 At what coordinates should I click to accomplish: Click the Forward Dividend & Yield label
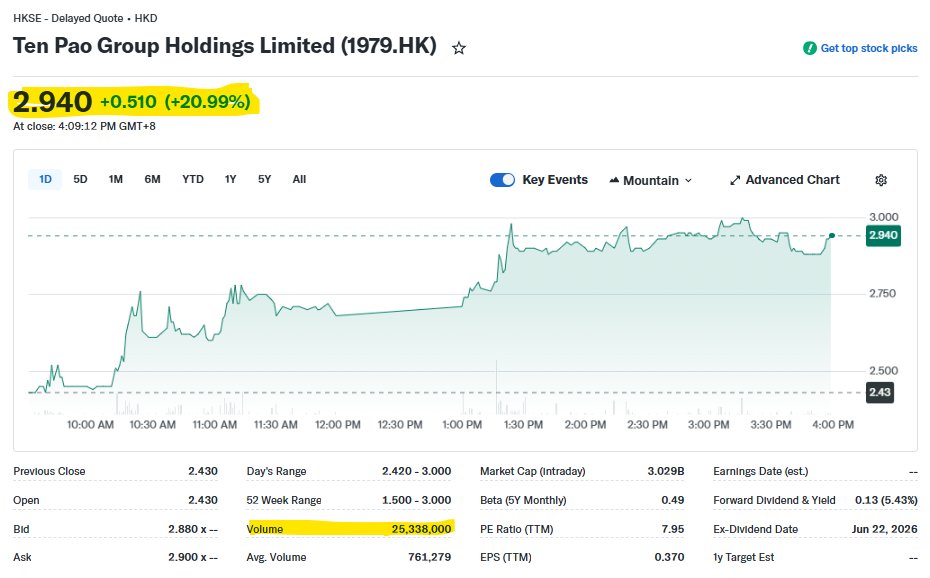pyautogui.click(x=774, y=500)
